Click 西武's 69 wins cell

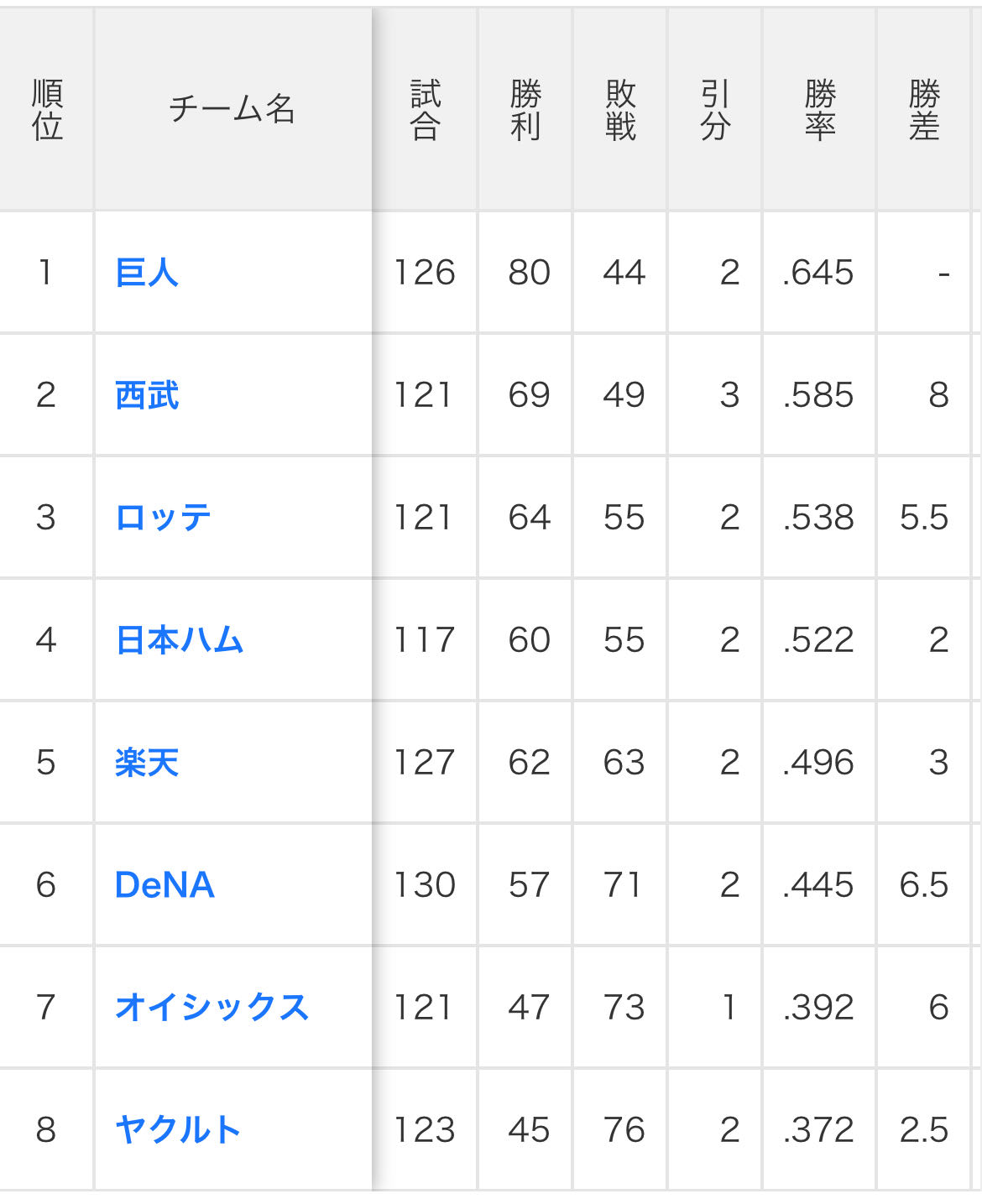529,395
